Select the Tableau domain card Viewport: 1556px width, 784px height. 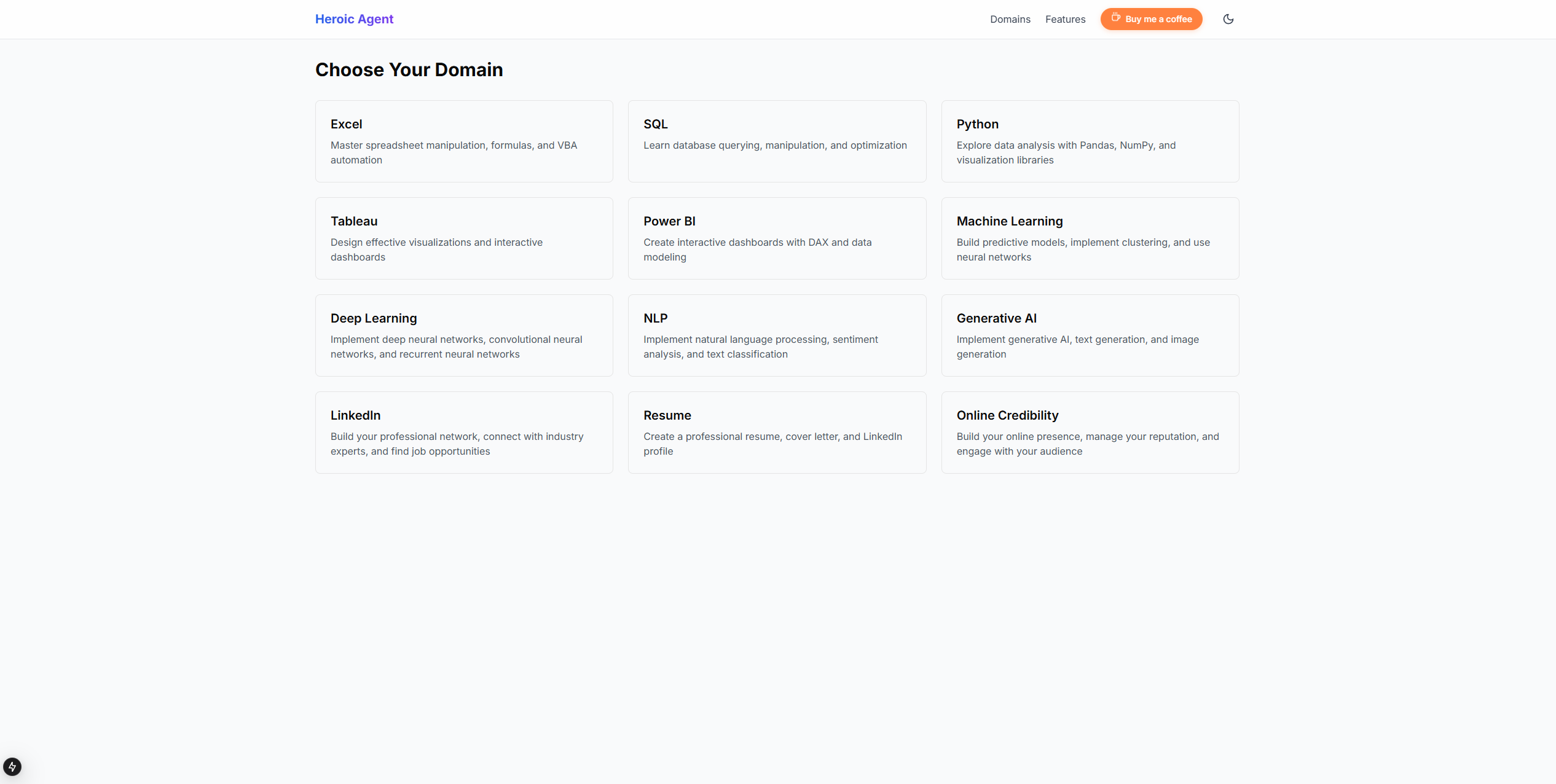(464, 238)
